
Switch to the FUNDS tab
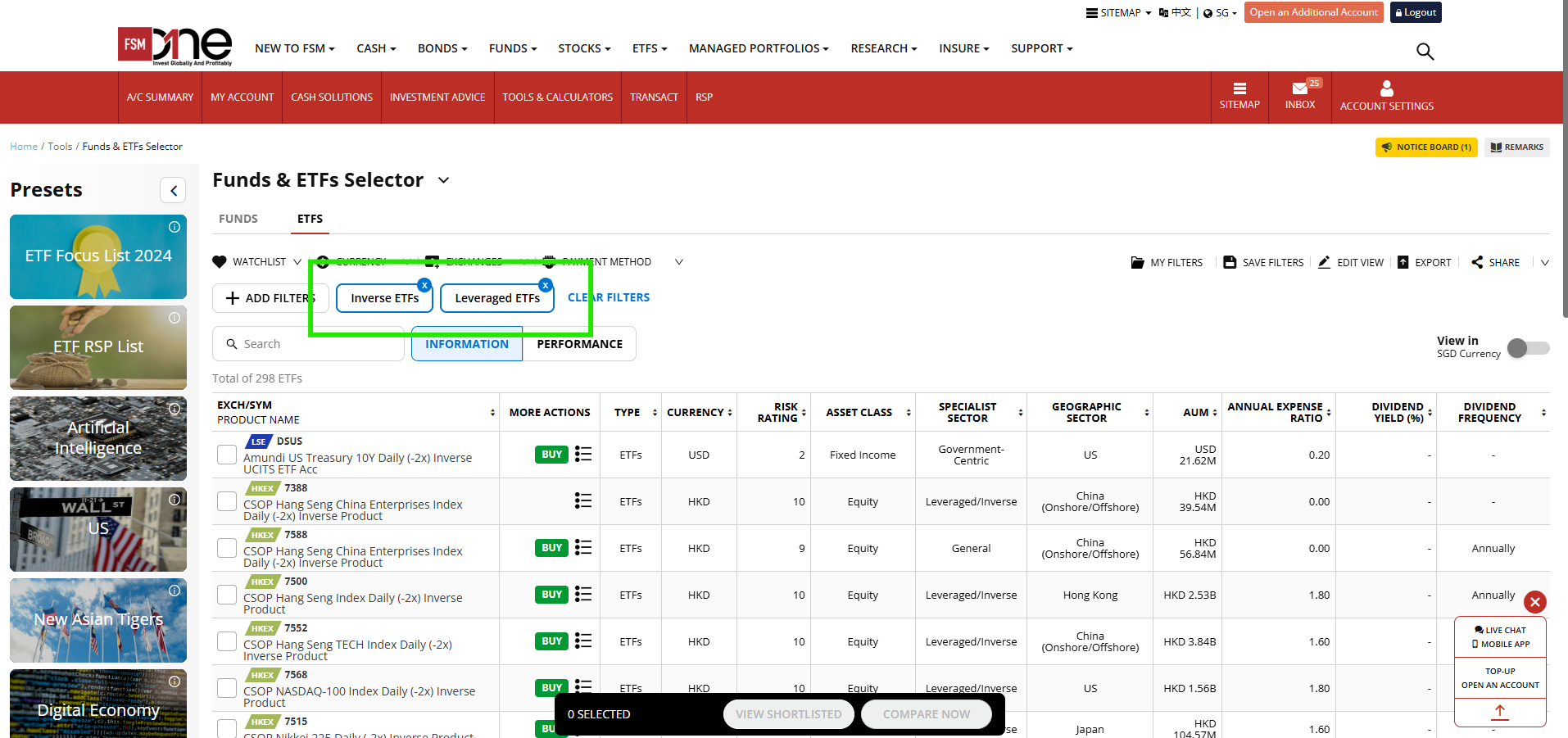pyautogui.click(x=238, y=219)
